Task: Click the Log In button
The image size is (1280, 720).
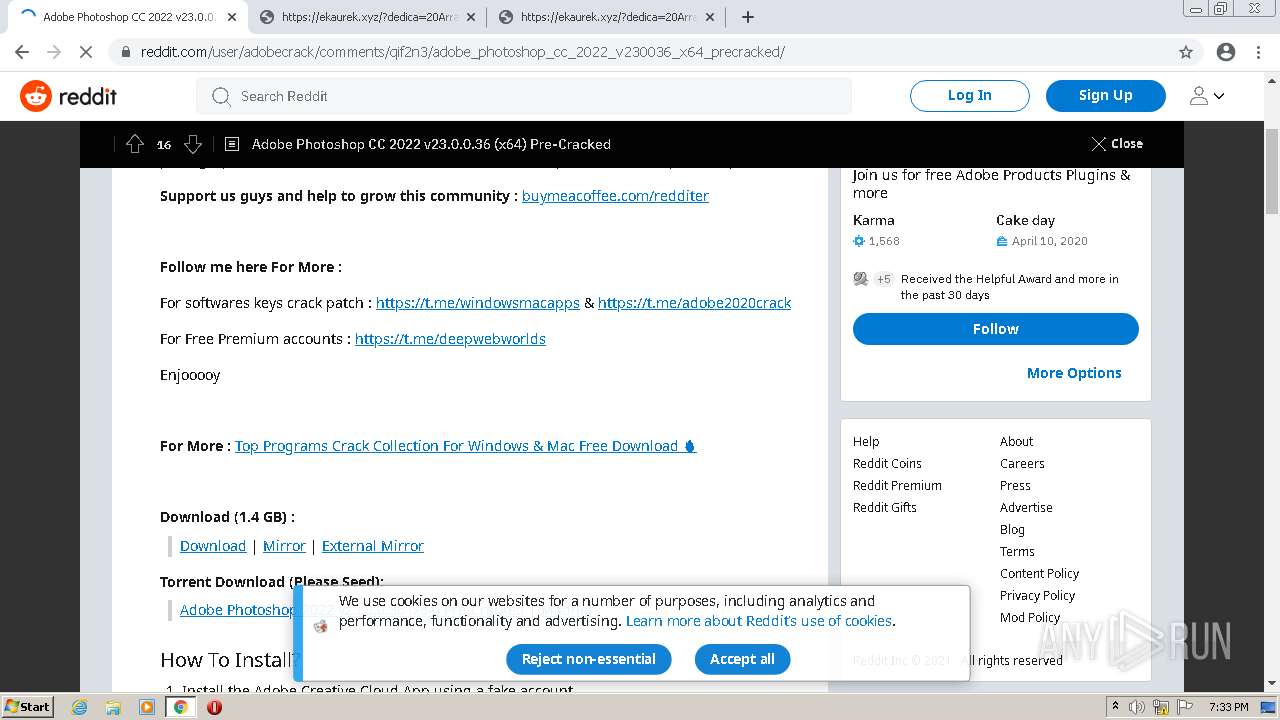Action: coord(969,95)
